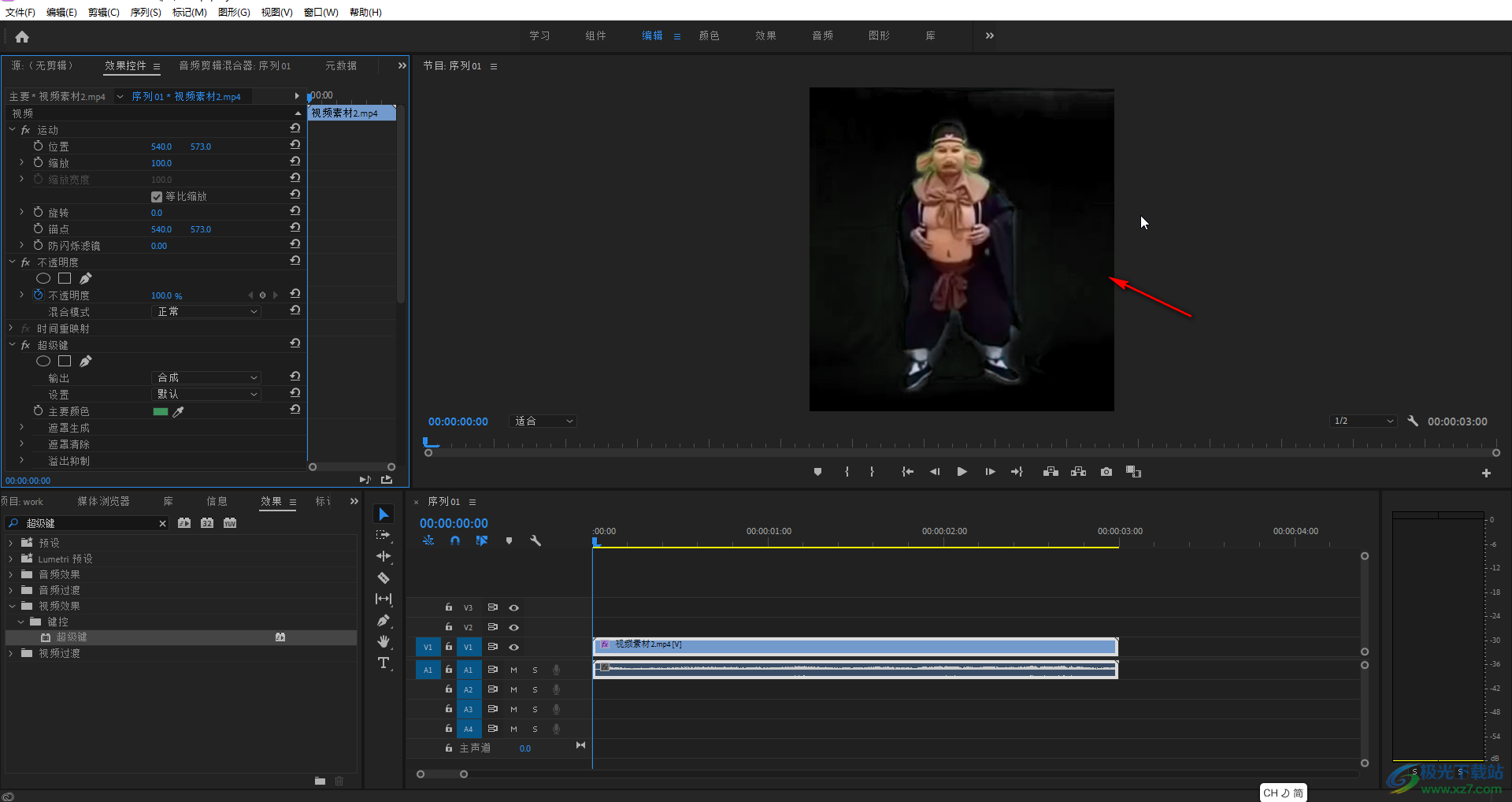Select the Track Select Forward tool
The height and width of the screenshot is (802, 1512).
pos(384,535)
